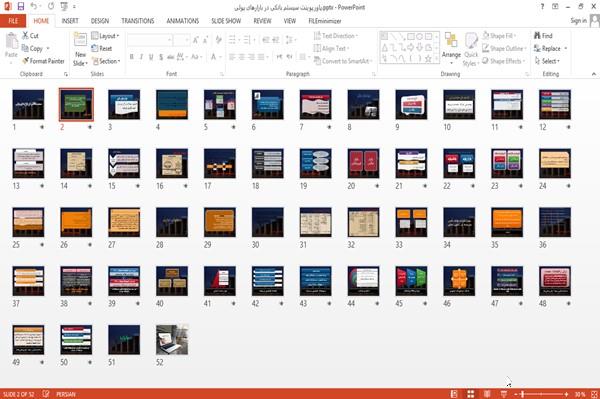Click New Slide icon
Image resolution: width=600 pixels, height=399 pixels.
pyautogui.click(x=80, y=40)
